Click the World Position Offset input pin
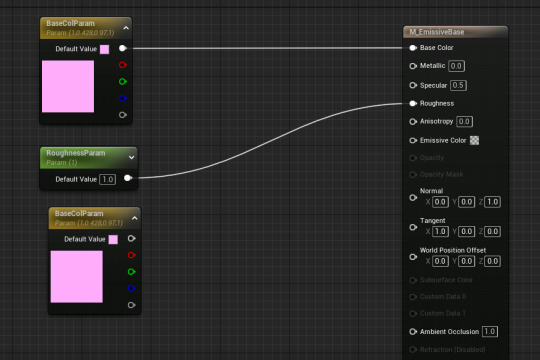The image size is (540, 360). (413, 257)
